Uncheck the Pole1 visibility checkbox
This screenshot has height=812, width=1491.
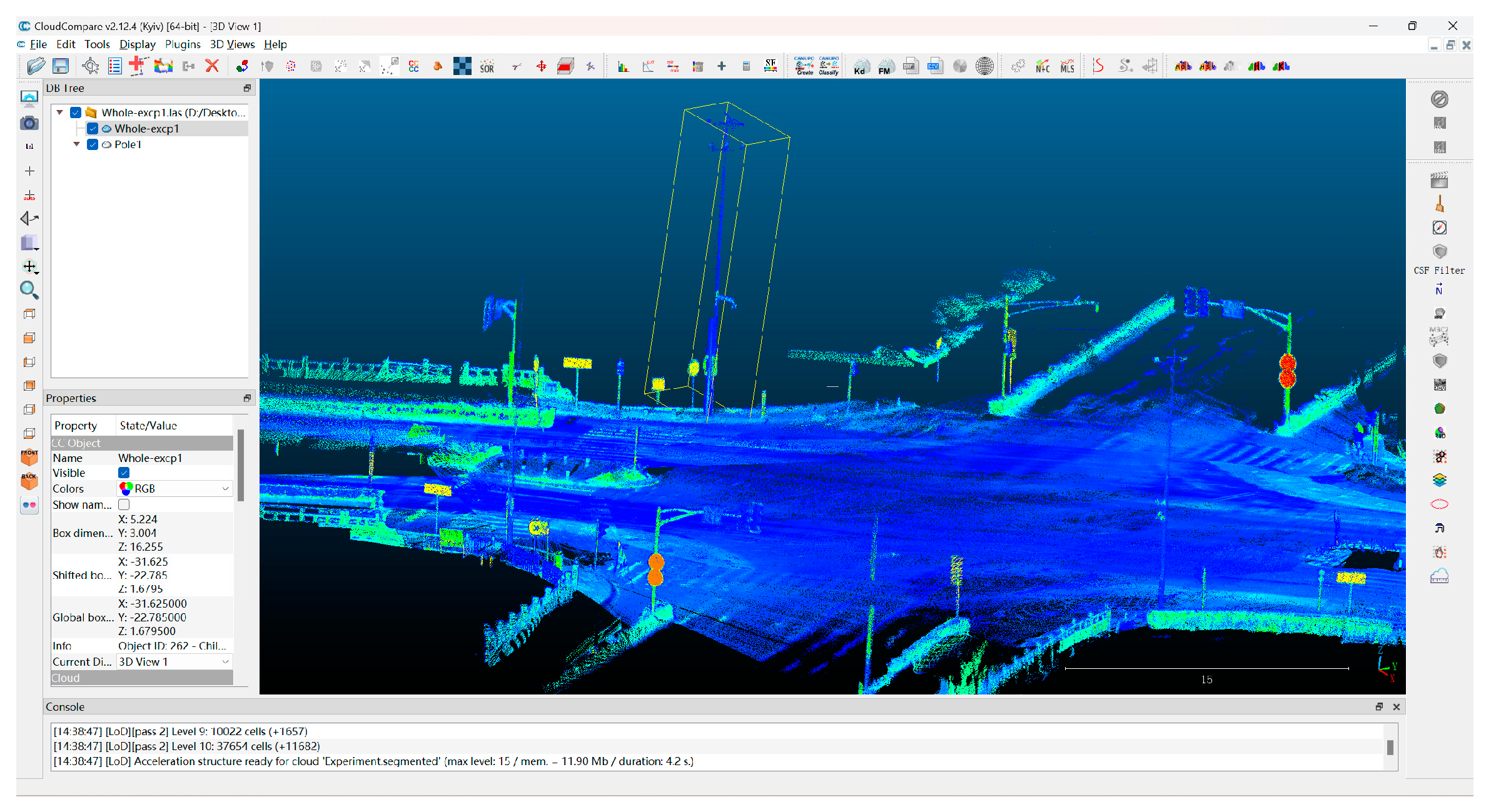93,144
